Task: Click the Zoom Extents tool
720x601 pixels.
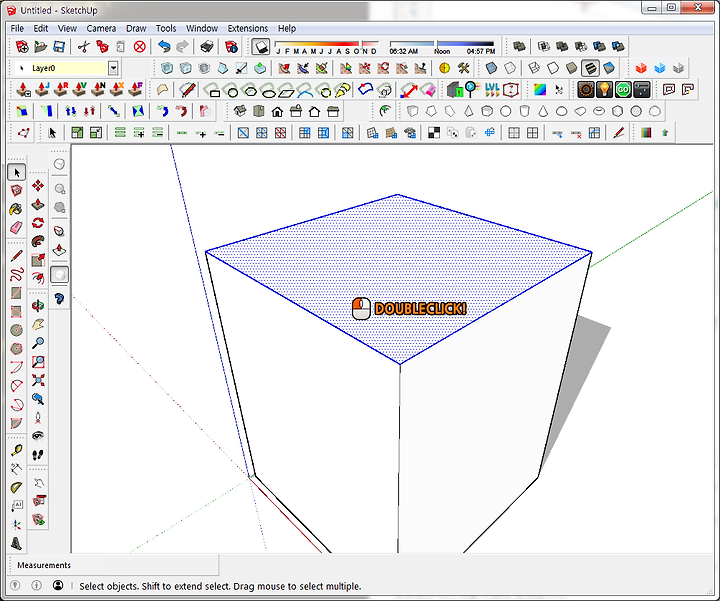Action: (x=38, y=380)
